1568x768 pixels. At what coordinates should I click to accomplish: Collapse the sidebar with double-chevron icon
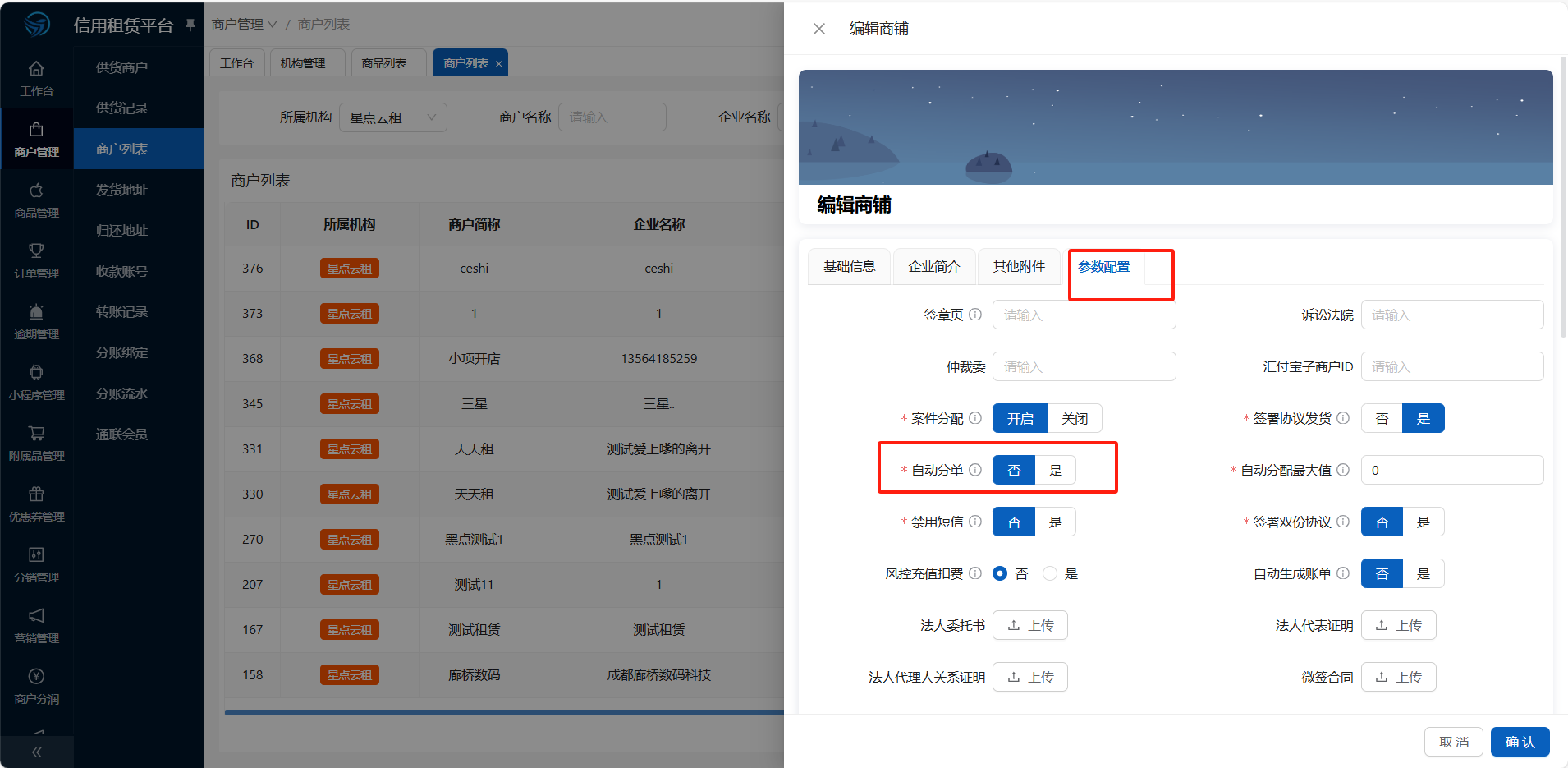36,752
